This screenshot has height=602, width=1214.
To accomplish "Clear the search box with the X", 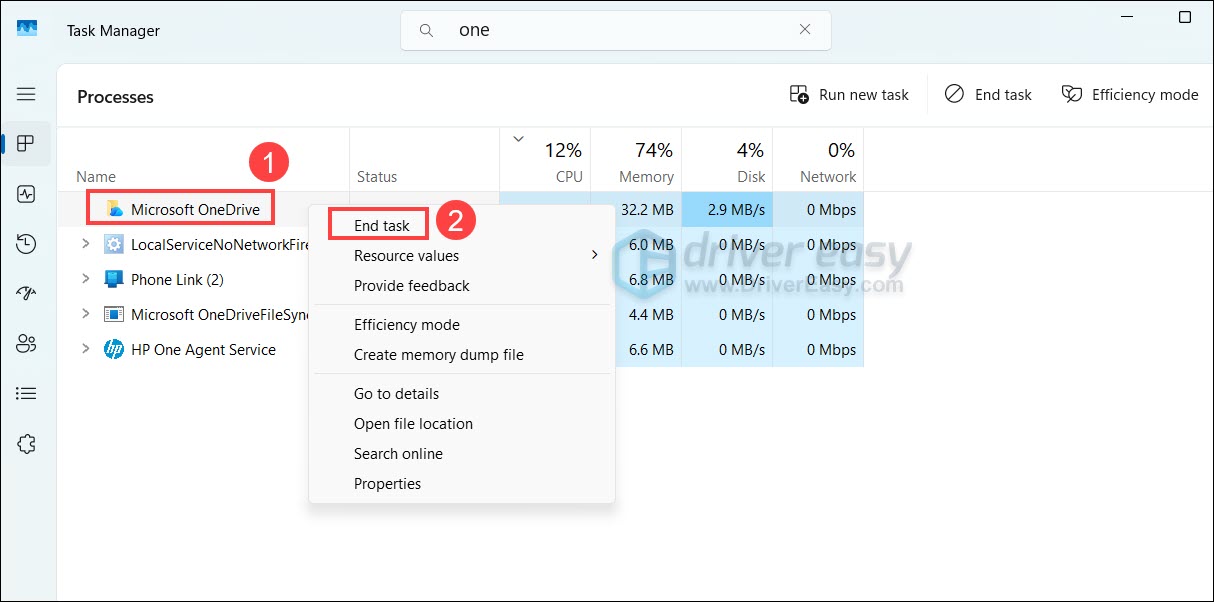I will tap(805, 30).
